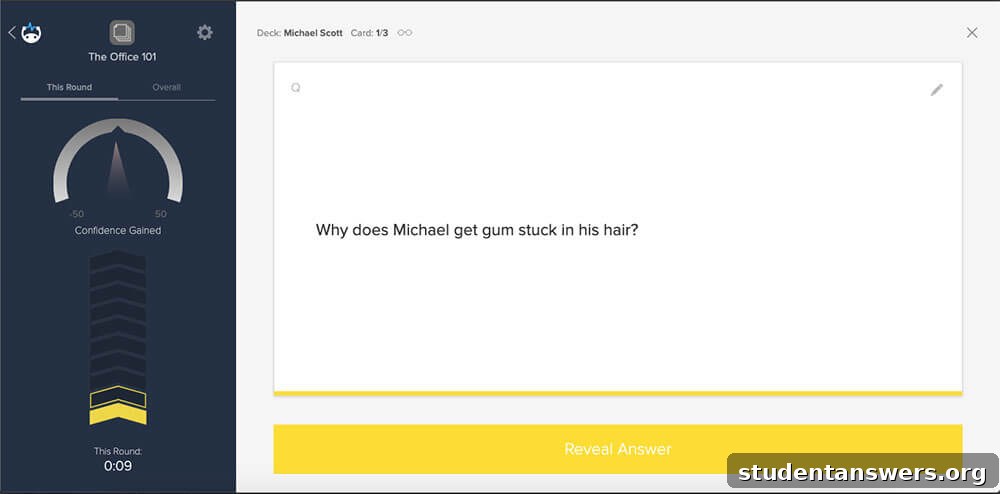Click the Confidence Gained label
The height and width of the screenshot is (494, 1000).
[118, 231]
